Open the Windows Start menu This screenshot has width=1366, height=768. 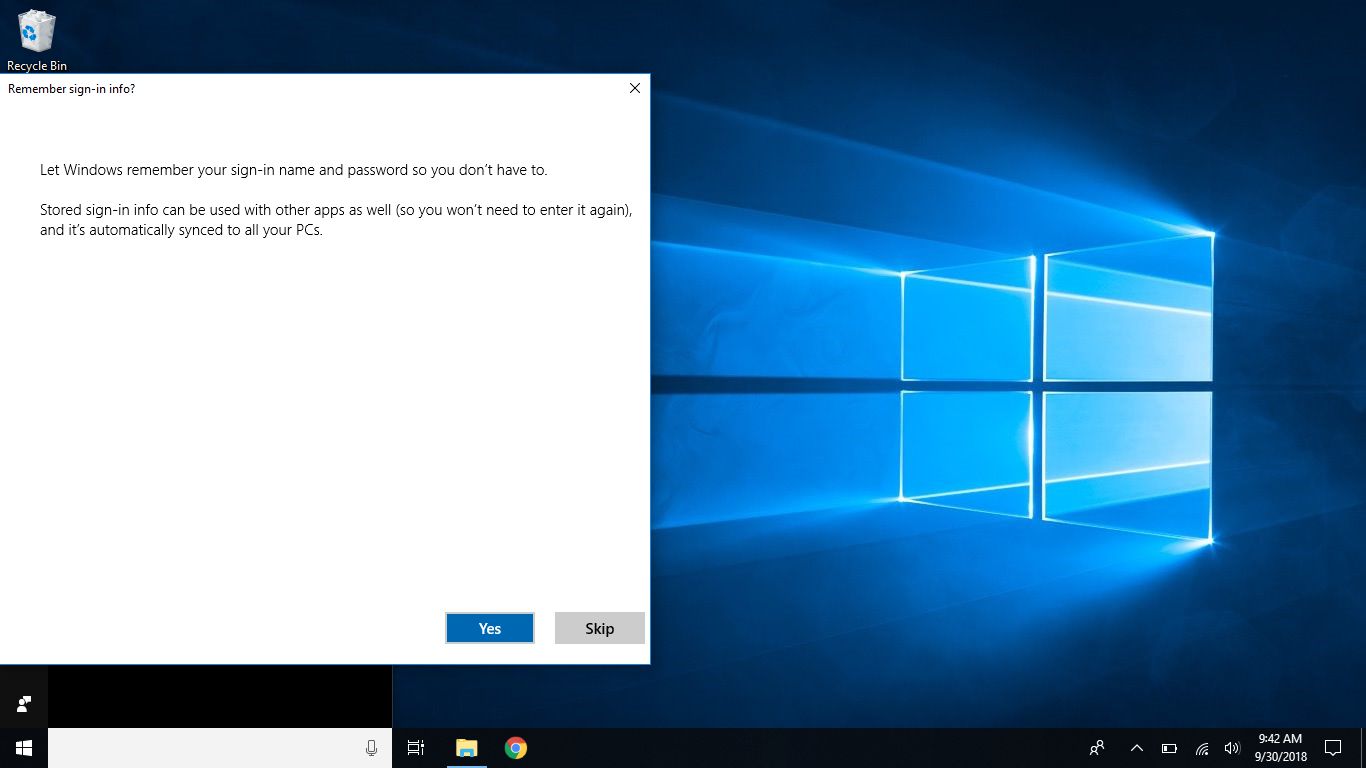coord(24,748)
